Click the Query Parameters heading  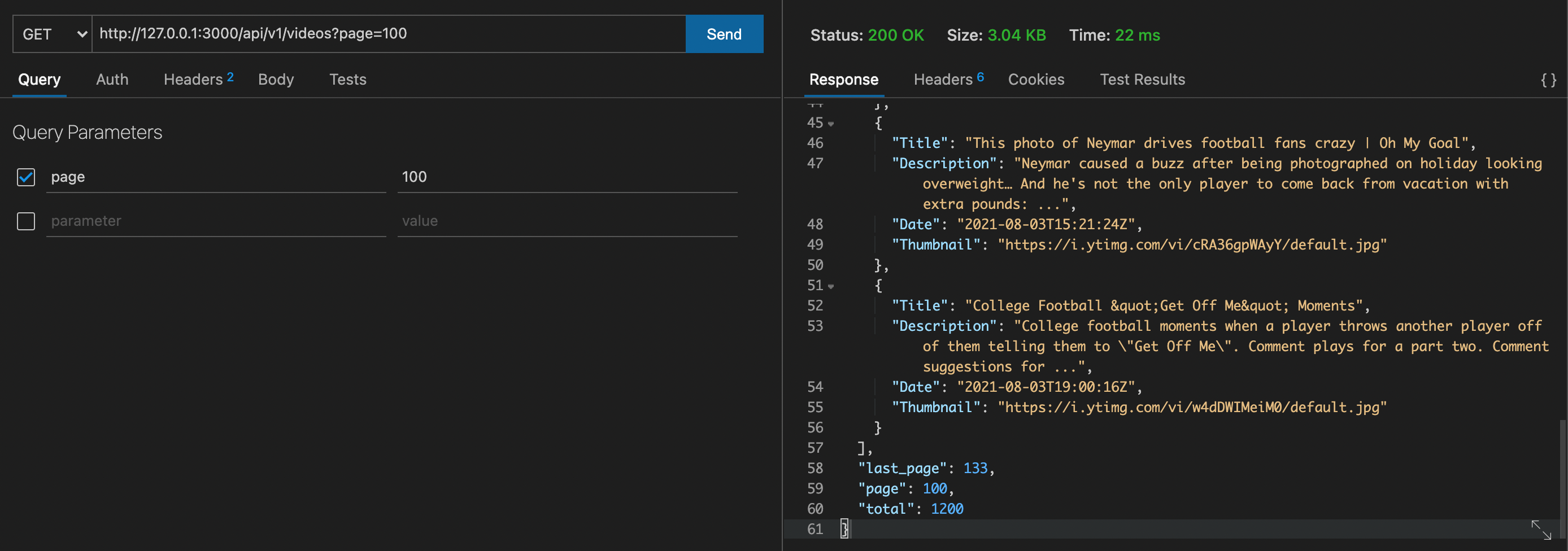88,133
